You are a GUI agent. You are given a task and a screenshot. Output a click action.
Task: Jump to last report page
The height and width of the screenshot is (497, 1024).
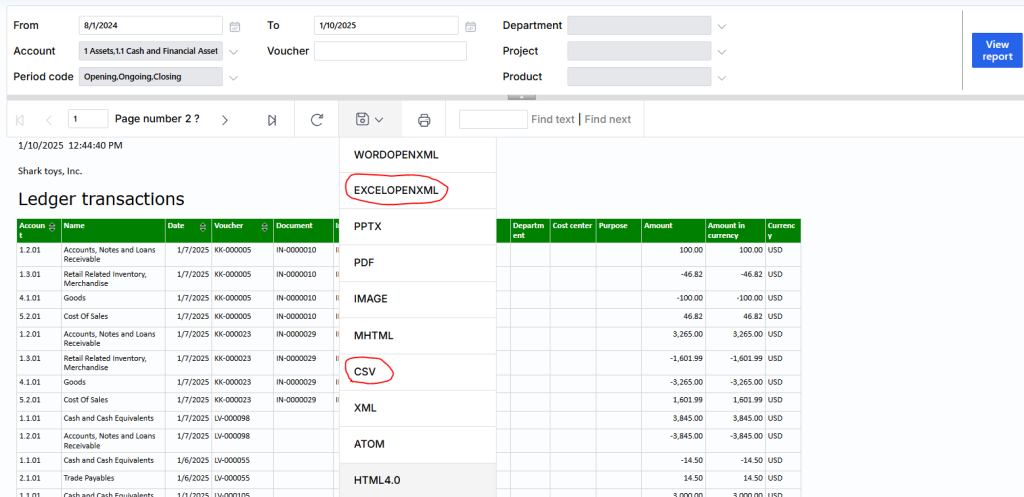(272, 120)
